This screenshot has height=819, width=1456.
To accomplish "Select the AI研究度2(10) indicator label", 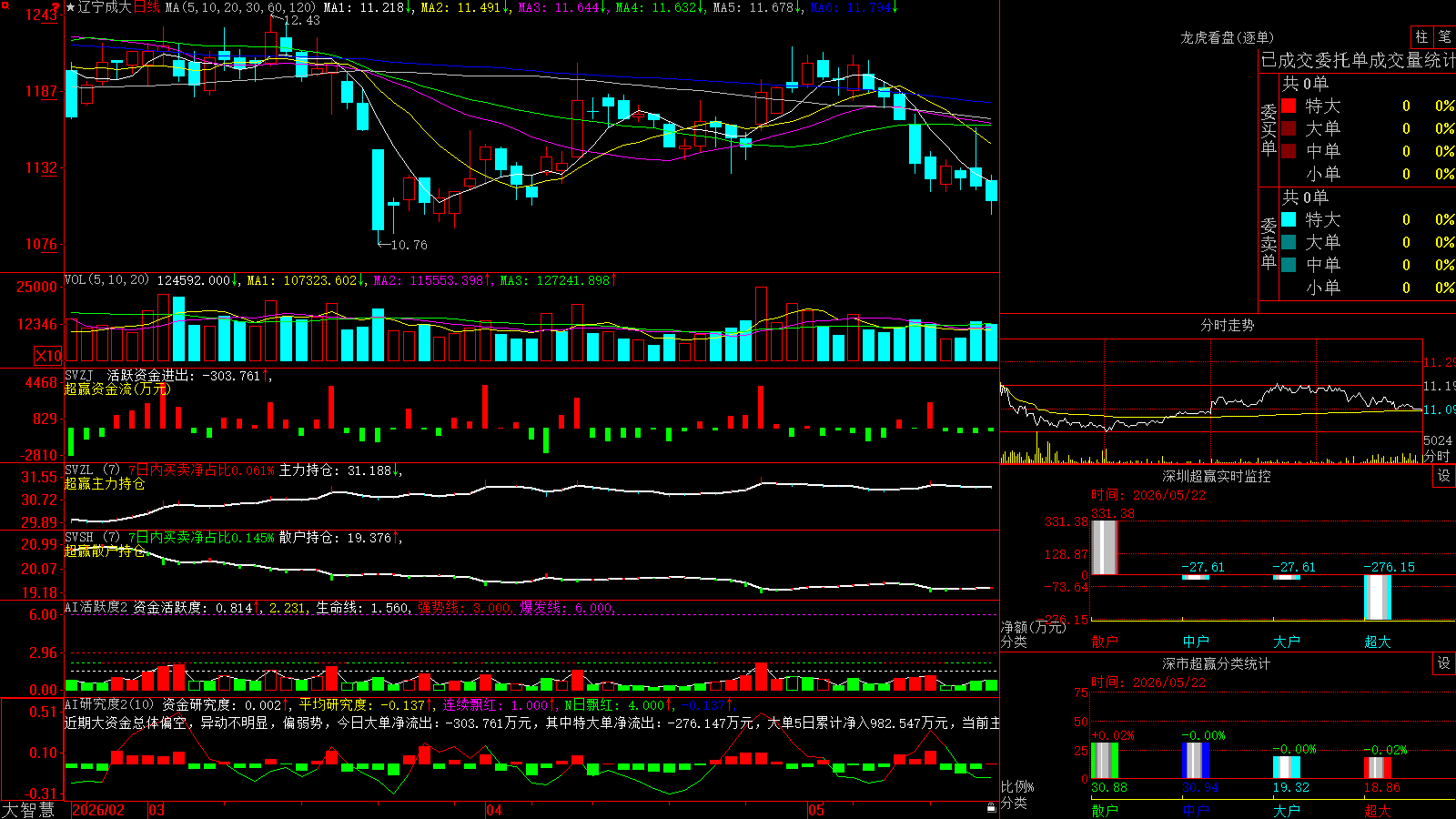I will tap(109, 704).
